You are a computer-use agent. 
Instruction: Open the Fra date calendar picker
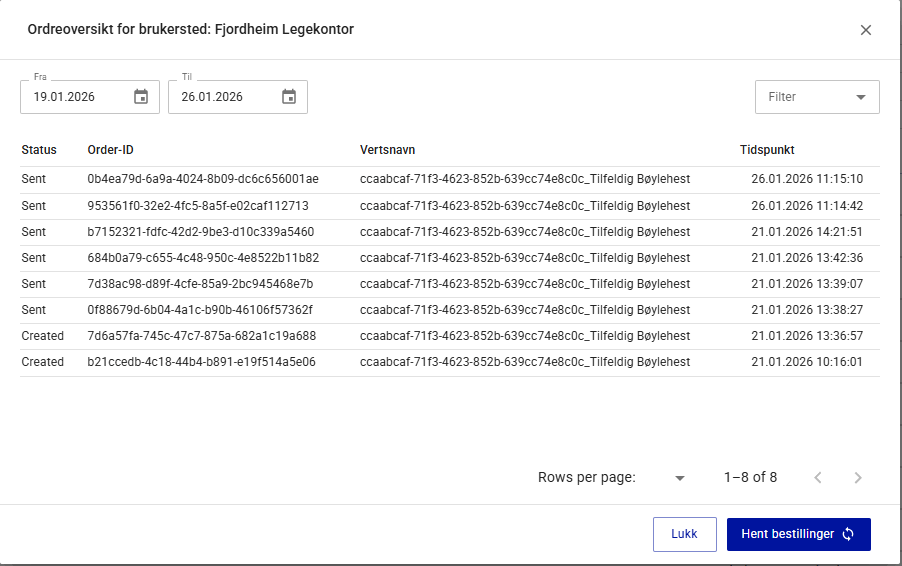click(x=141, y=97)
